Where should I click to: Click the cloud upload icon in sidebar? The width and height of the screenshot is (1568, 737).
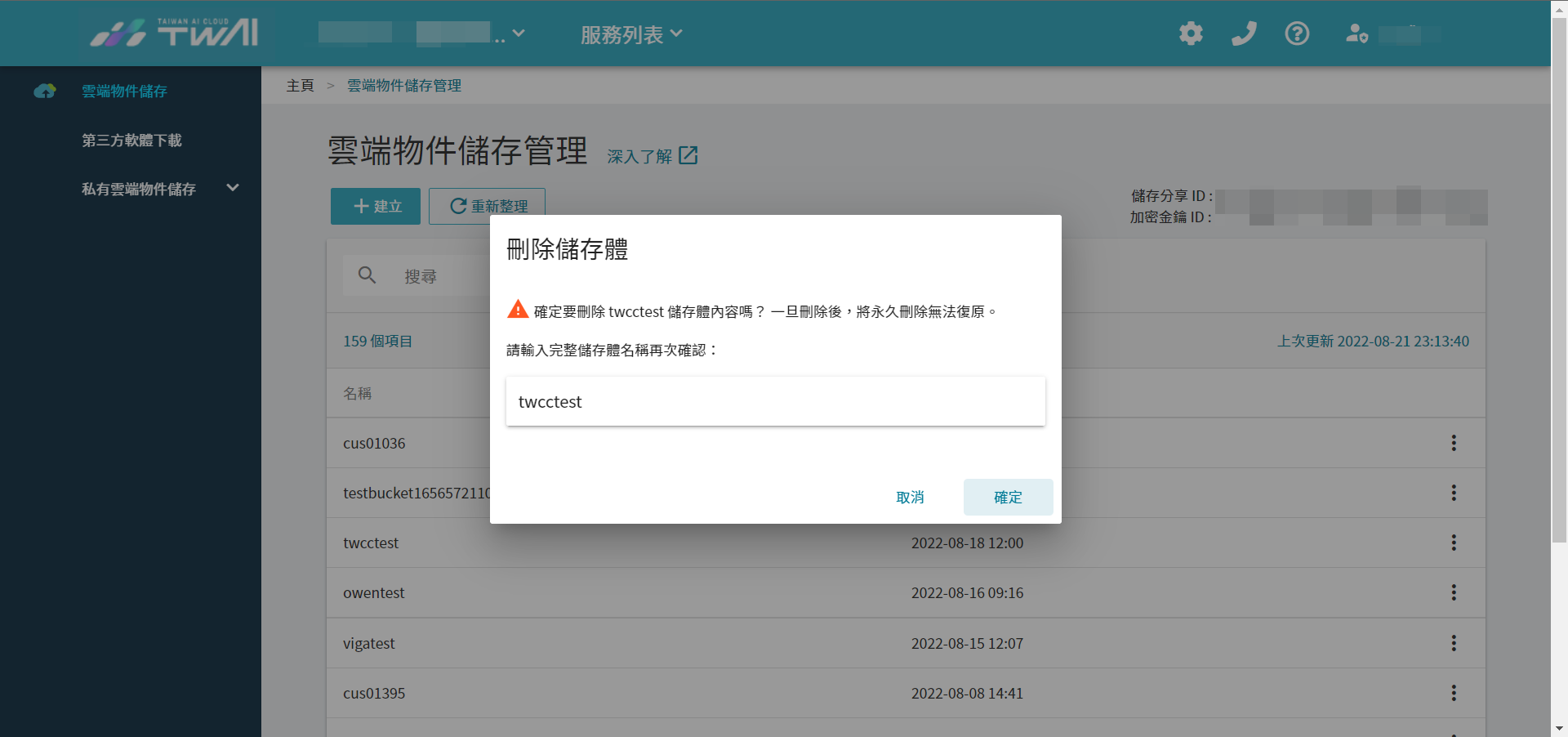(45, 91)
